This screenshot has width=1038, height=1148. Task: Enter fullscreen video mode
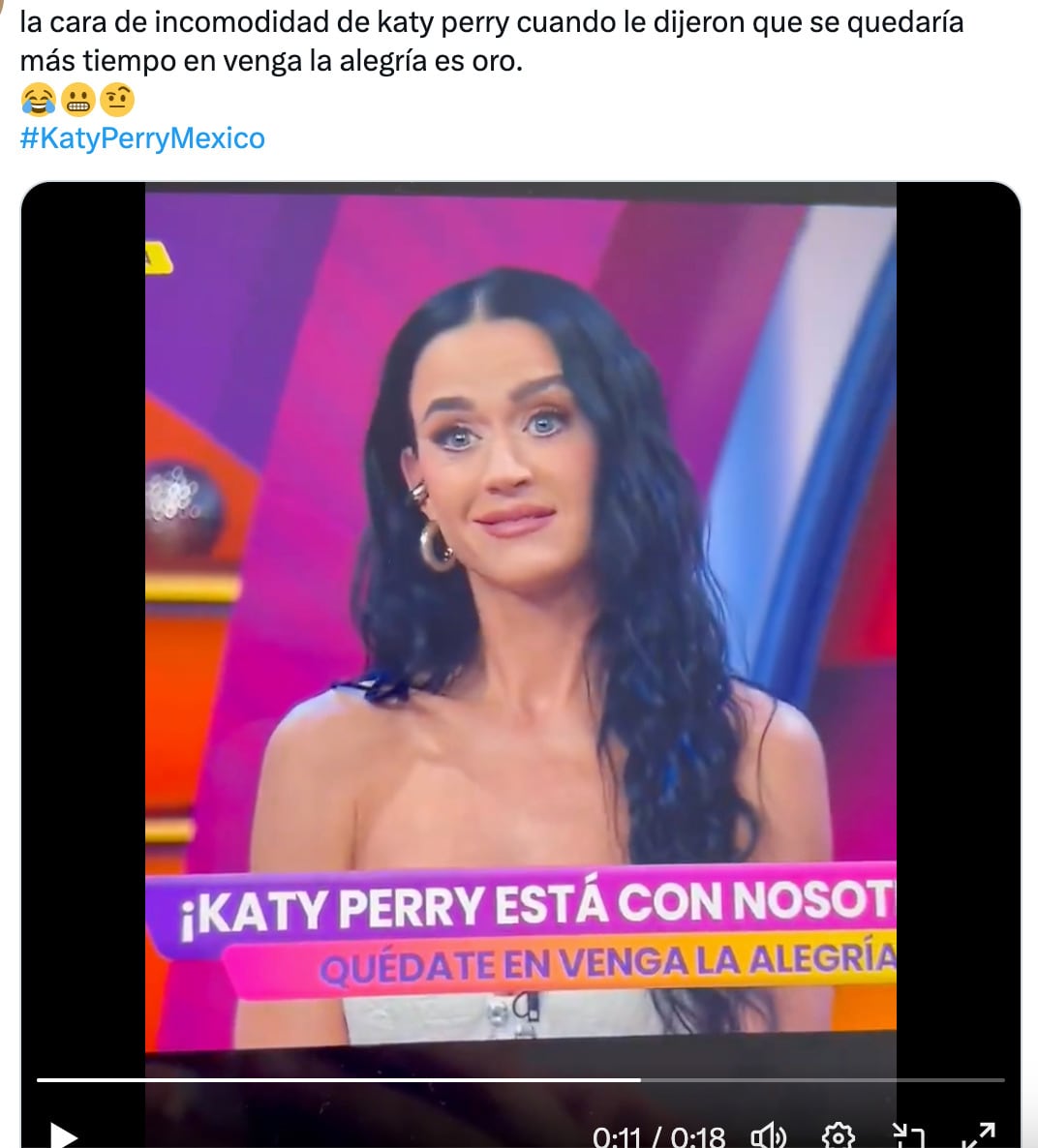[978, 1135]
